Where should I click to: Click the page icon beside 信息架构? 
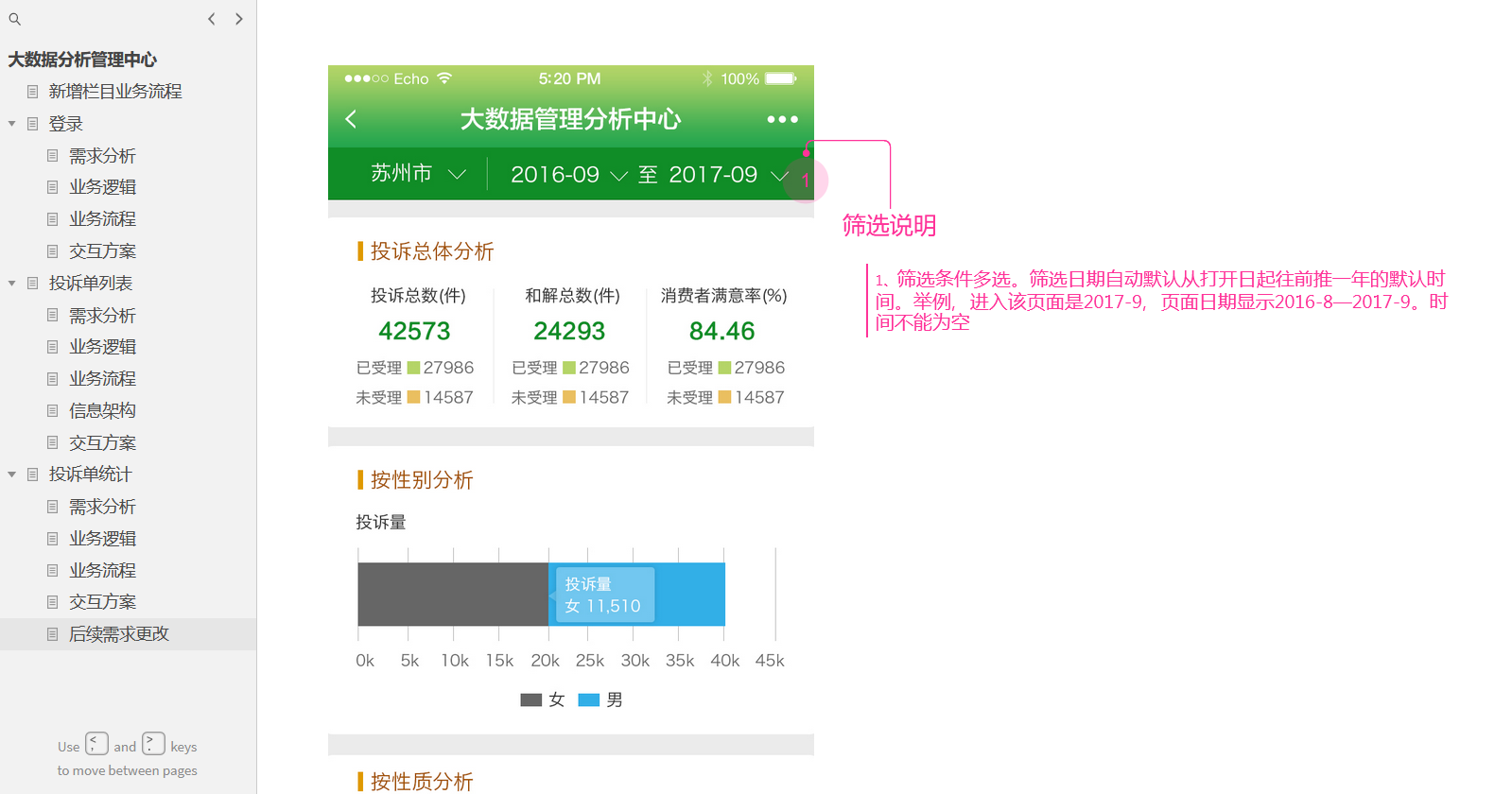pos(53,410)
